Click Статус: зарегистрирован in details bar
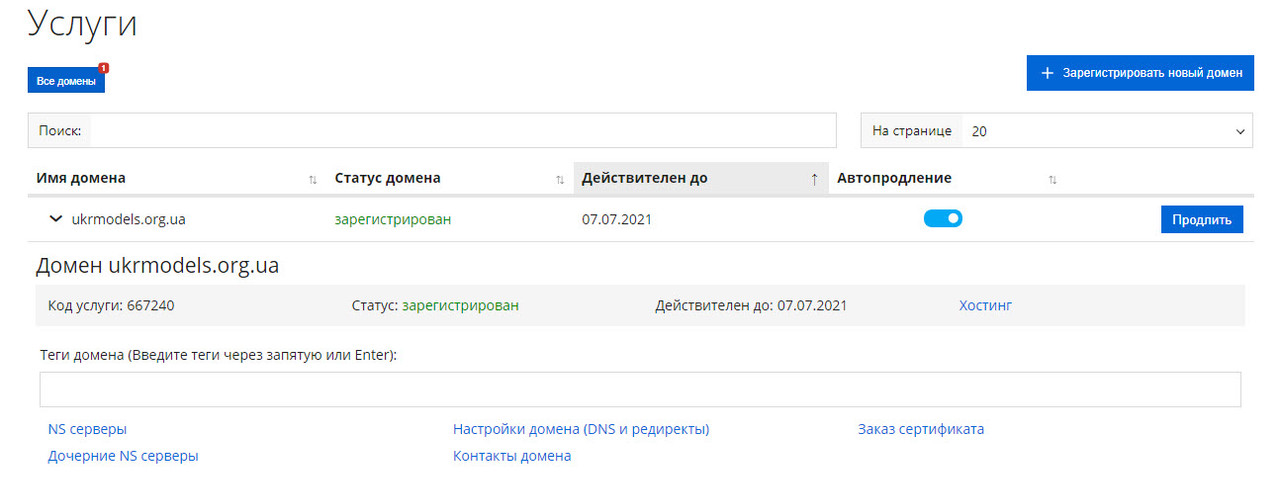This screenshot has height=504, width=1280. [x=436, y=305]
